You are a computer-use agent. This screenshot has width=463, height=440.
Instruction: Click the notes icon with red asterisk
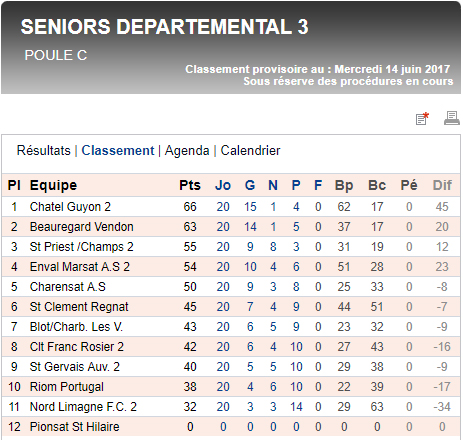422,118
